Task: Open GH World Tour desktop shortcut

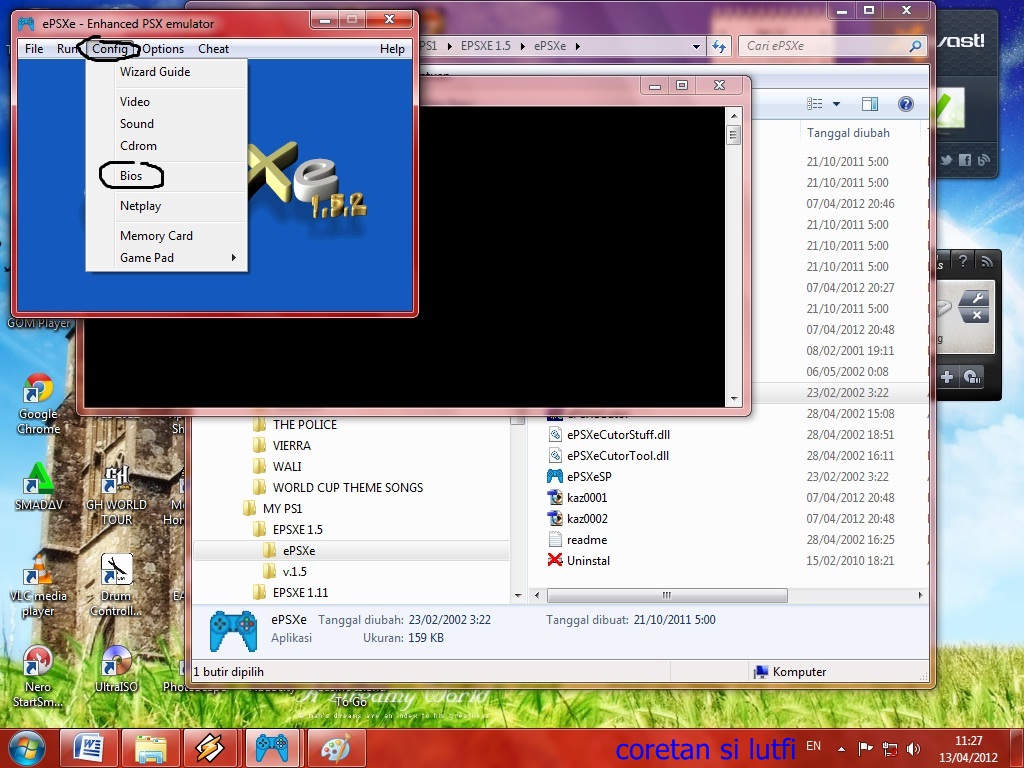Action: 116,495
